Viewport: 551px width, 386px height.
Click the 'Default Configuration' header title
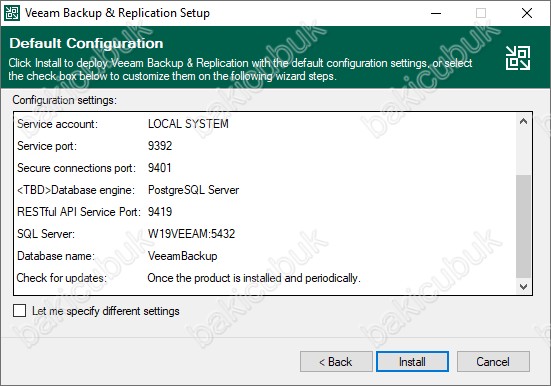86,43
